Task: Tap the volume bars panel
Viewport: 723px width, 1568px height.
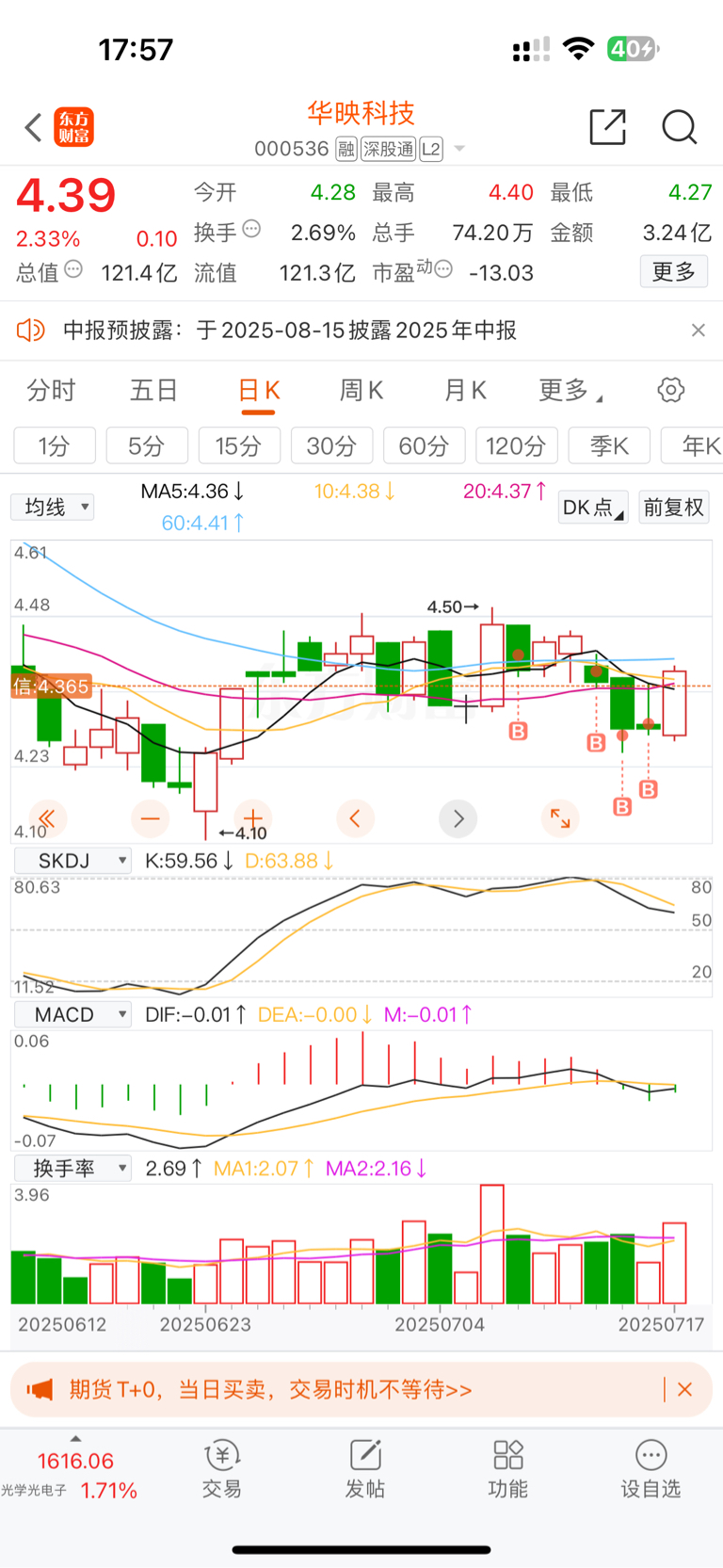Action: 361,1245
